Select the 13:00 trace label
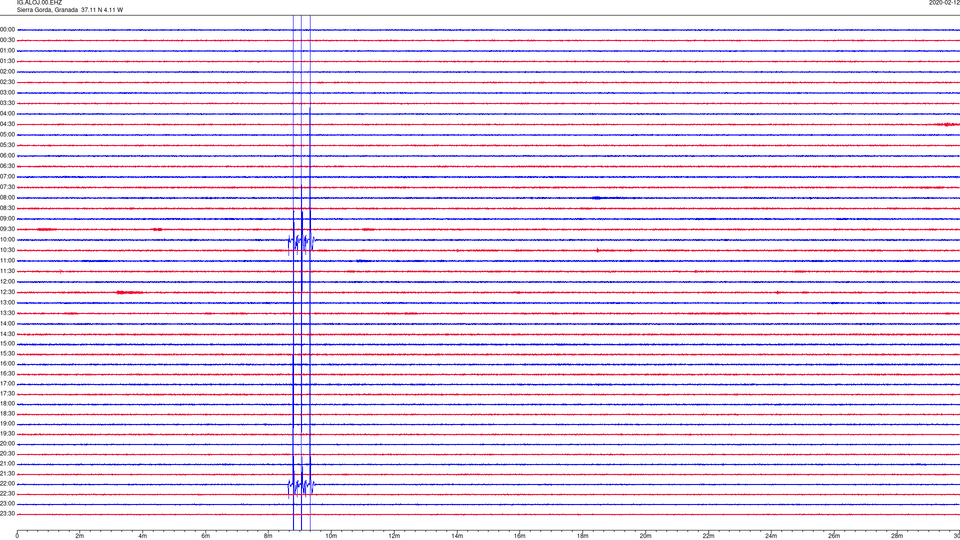Viewport: 960px width, 540px height. [7, 302]
